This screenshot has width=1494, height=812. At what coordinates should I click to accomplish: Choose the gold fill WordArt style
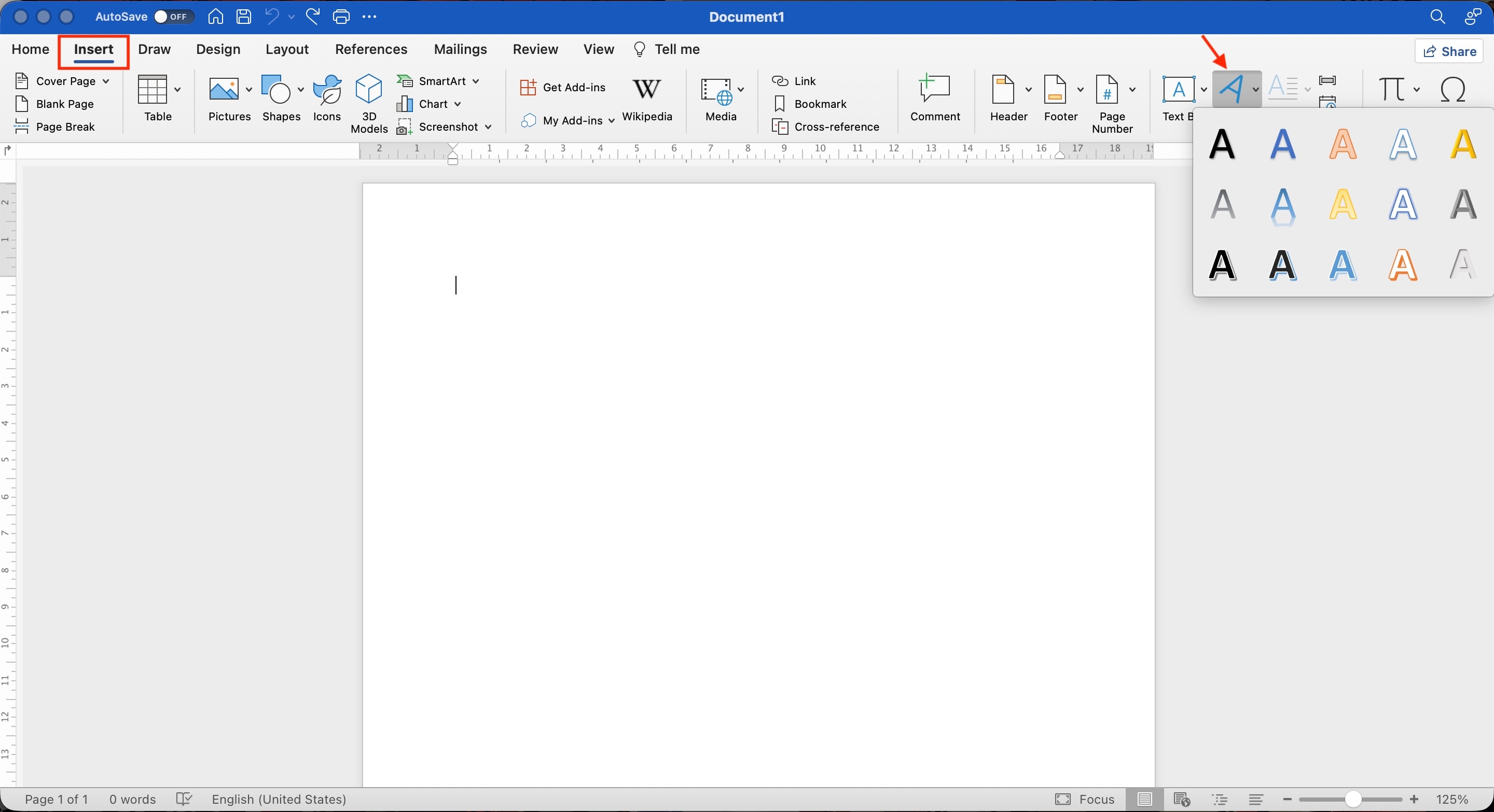pos(1463,144)
